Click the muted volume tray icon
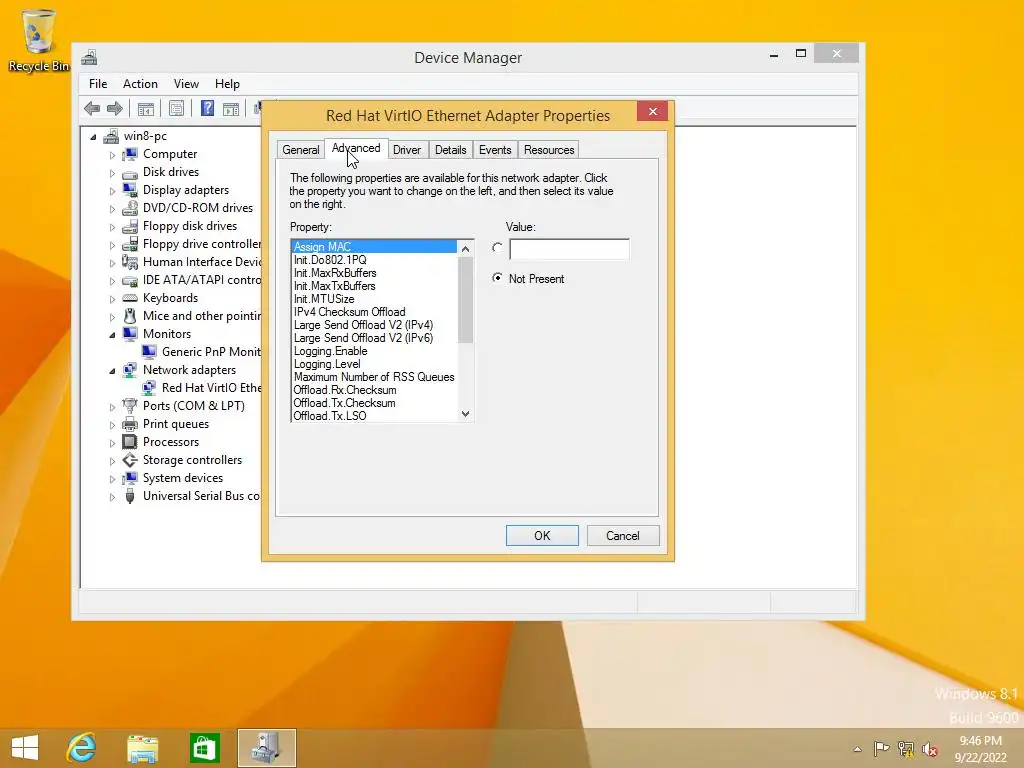 tap(929, 748)
